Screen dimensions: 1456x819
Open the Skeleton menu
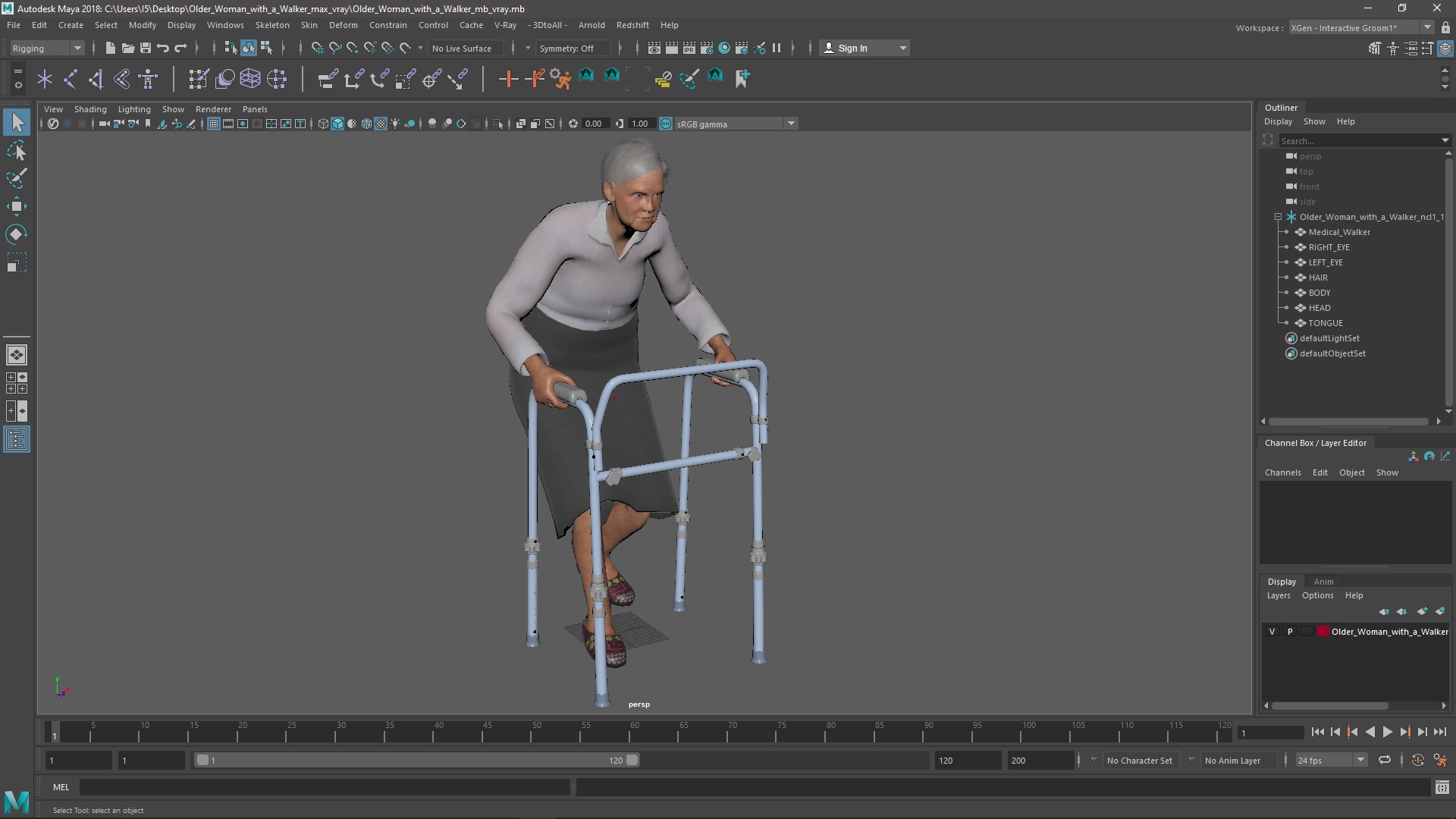pyautogui.click(x=272, y=25)
